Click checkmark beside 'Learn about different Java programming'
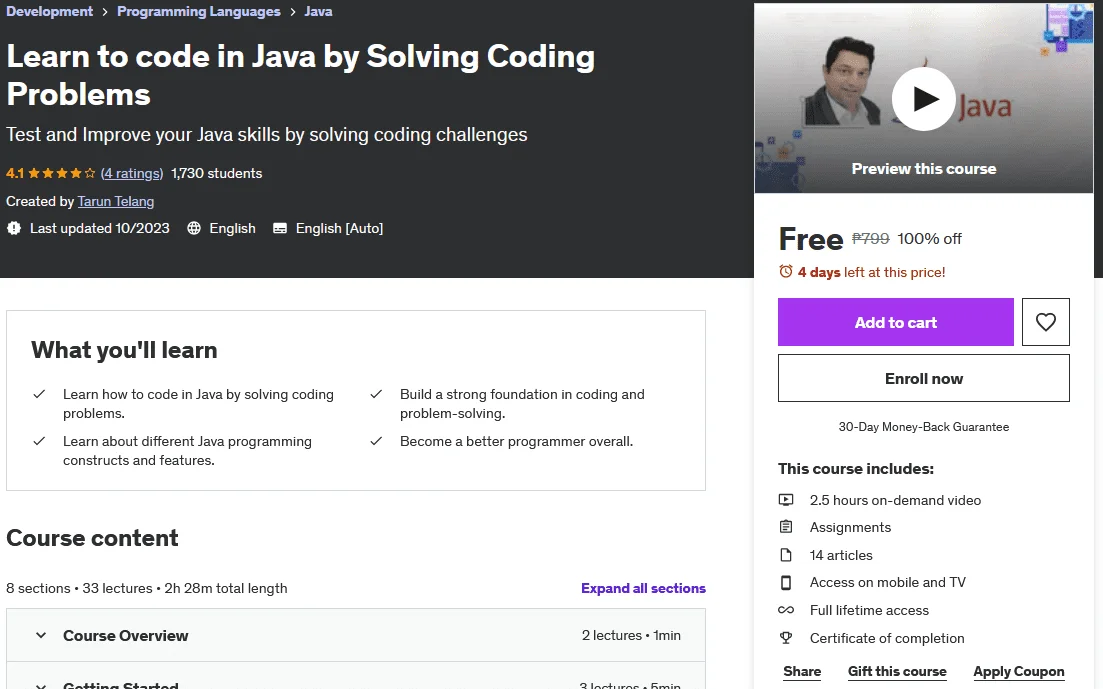 coord(39,441)
